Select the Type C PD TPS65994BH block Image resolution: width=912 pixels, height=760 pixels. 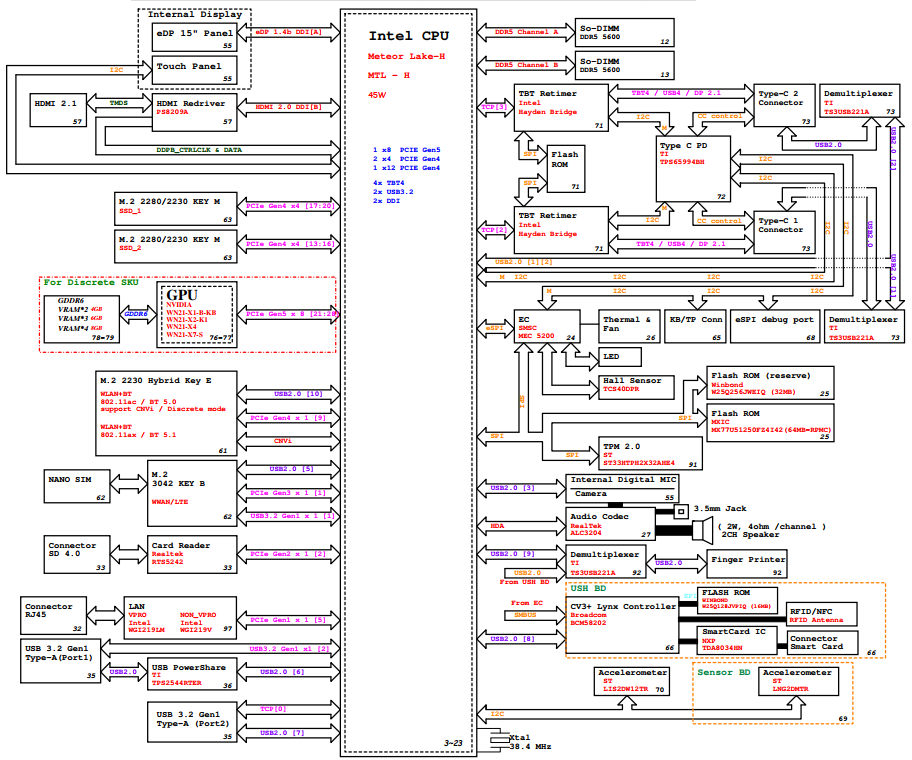(x=693, y=169)
